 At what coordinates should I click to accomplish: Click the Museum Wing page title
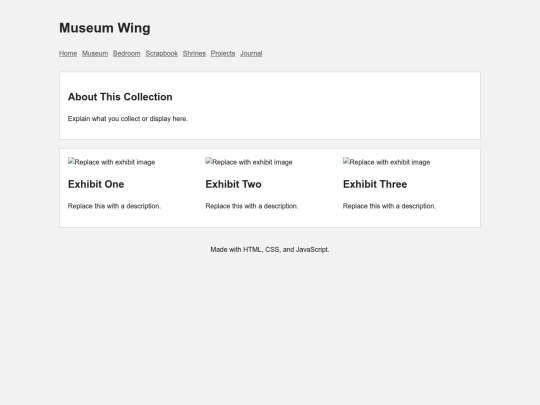105,28
